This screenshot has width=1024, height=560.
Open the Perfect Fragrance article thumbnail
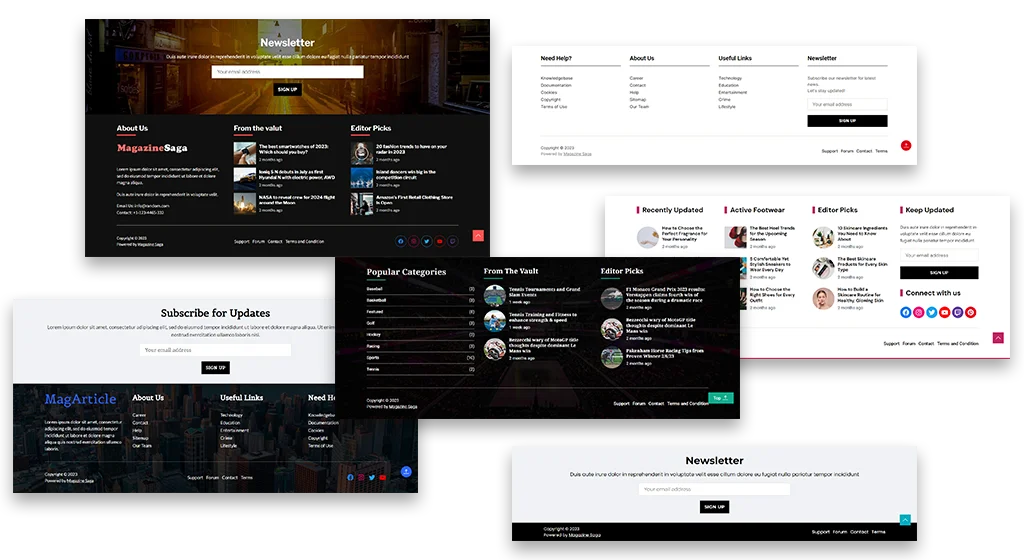[647, 237]
